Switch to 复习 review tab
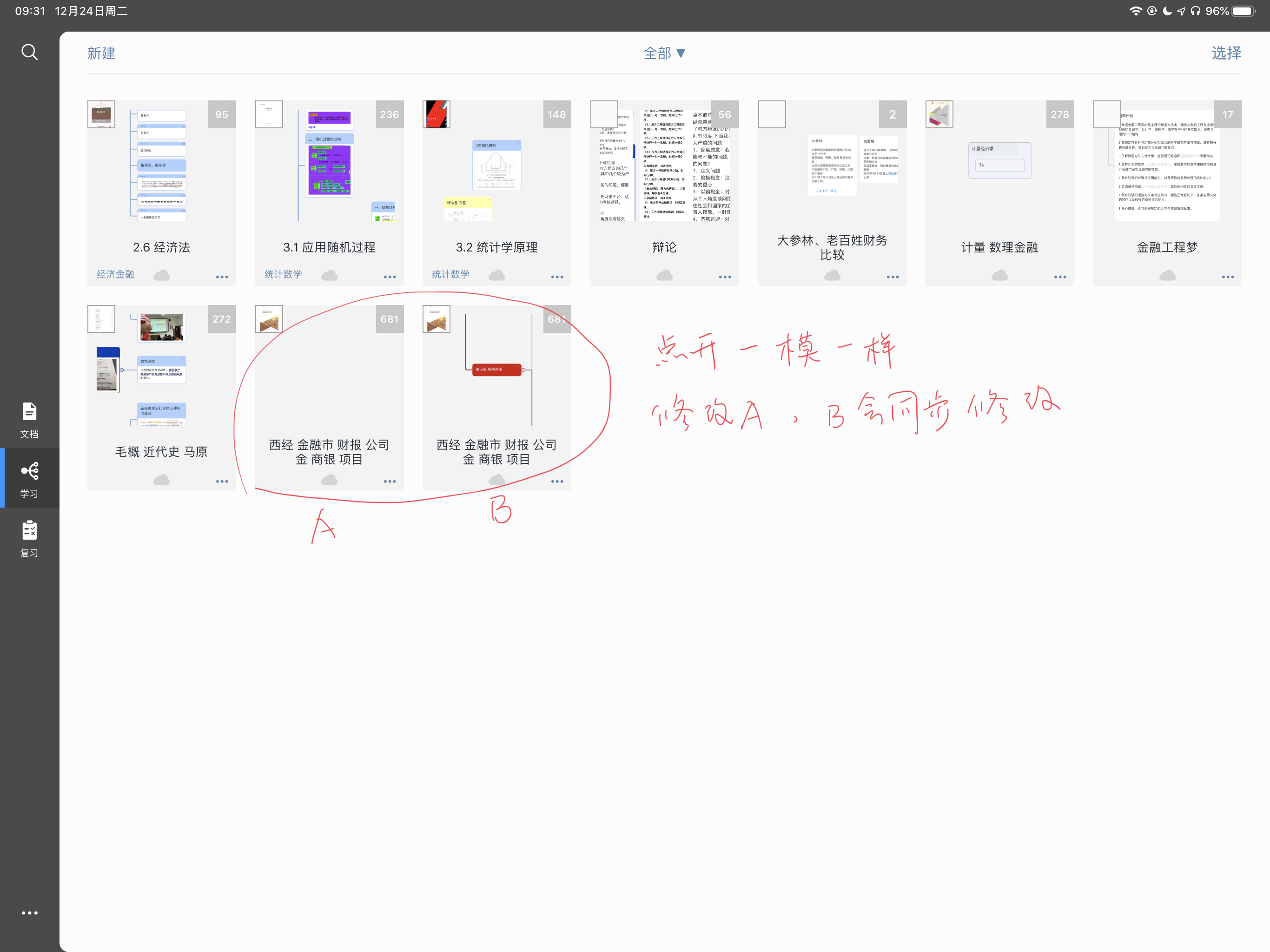Image resolution: width=1270 pixels, height=952 pixels. tap(29, 539)
